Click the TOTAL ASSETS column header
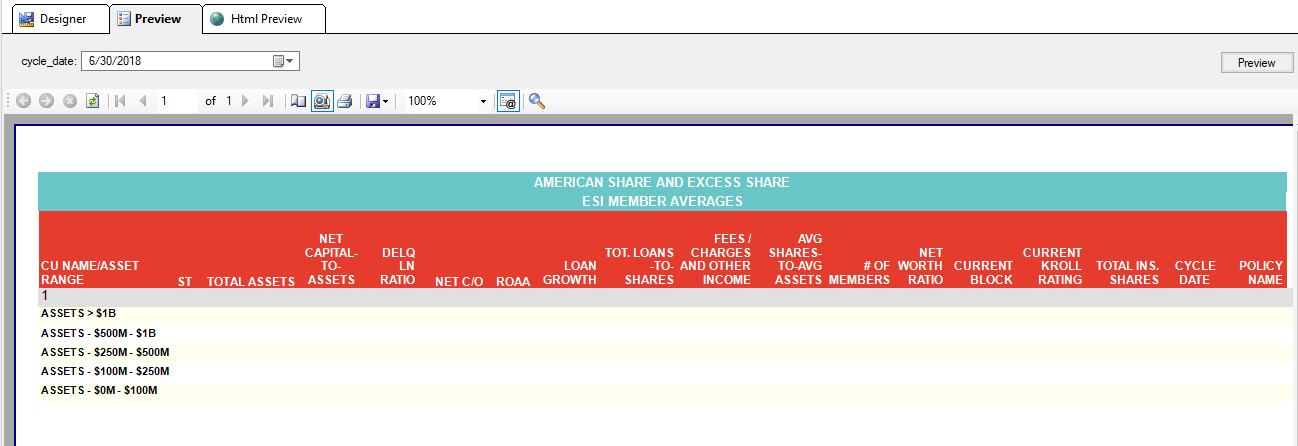Image resolution: width=1298 pixels, height=446 pixels. tap(251, 282)
